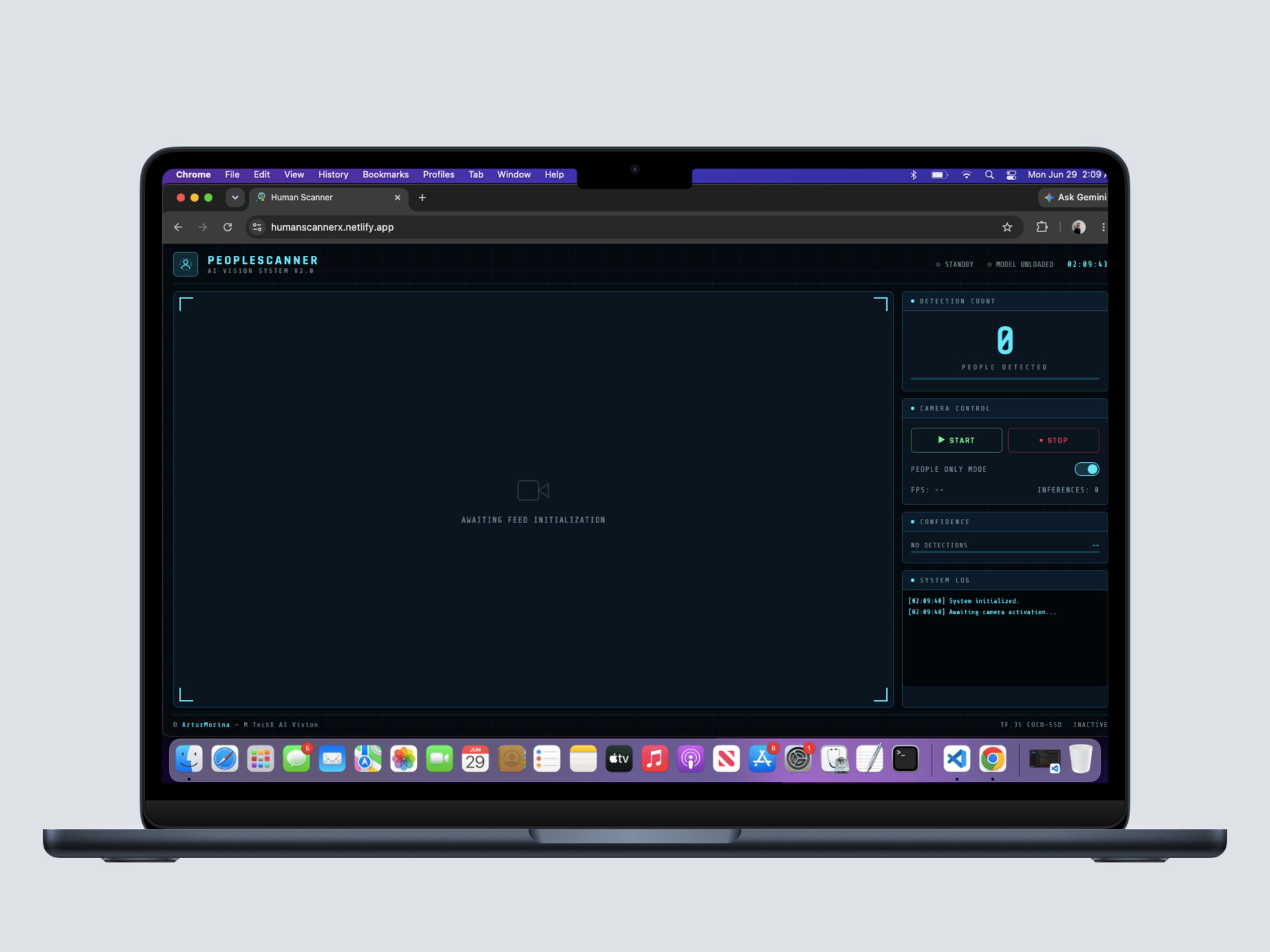Click the PeopleScanner logo icon
This screenshot has width=1270, height=952.
tap(186, 264)
